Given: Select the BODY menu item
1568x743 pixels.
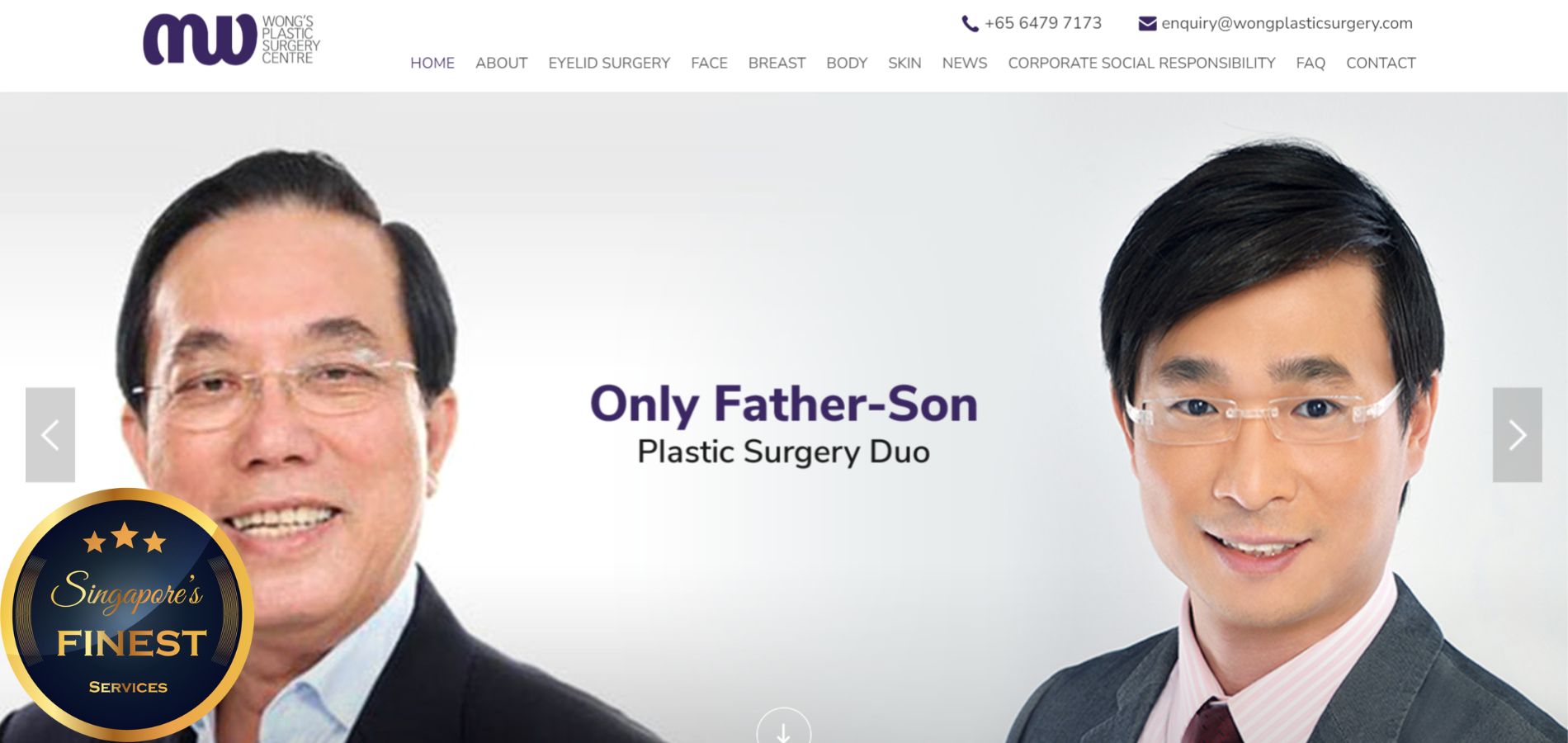Looking at the screenshot, I should pos(847,63).
